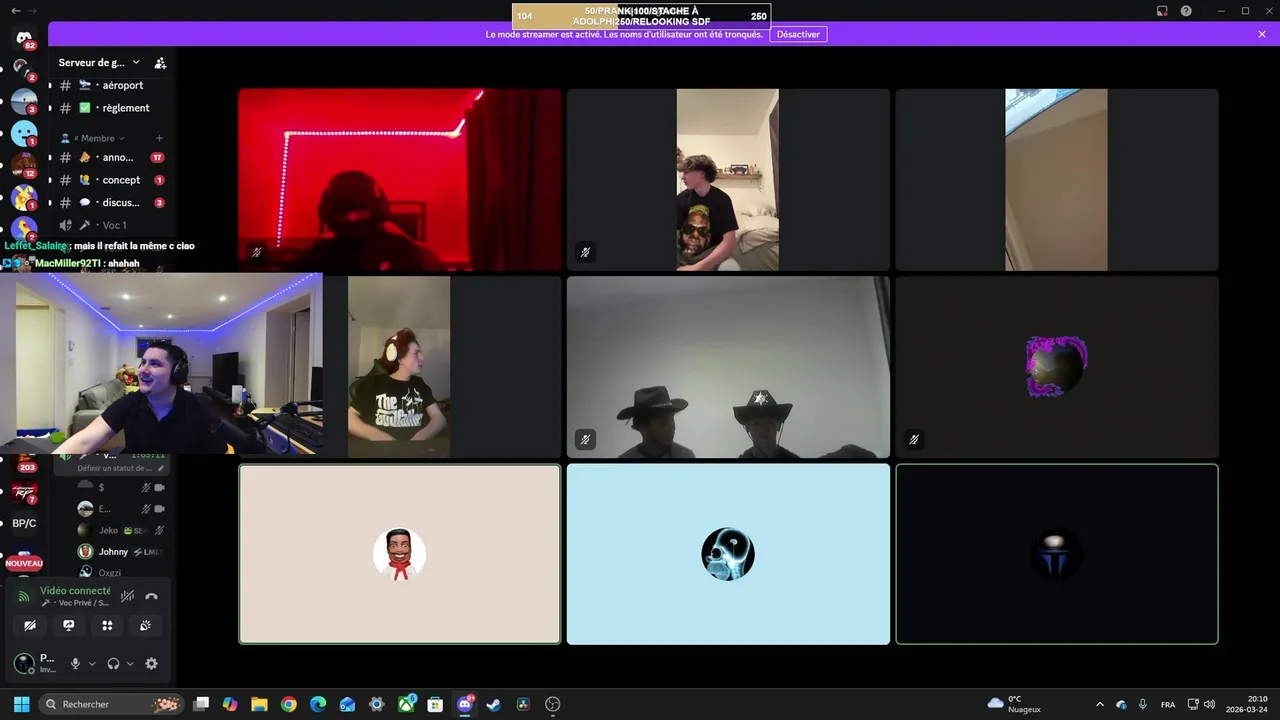Click the connection signal strength icon
The image size is (1280, 720).
tap(24, 596)
